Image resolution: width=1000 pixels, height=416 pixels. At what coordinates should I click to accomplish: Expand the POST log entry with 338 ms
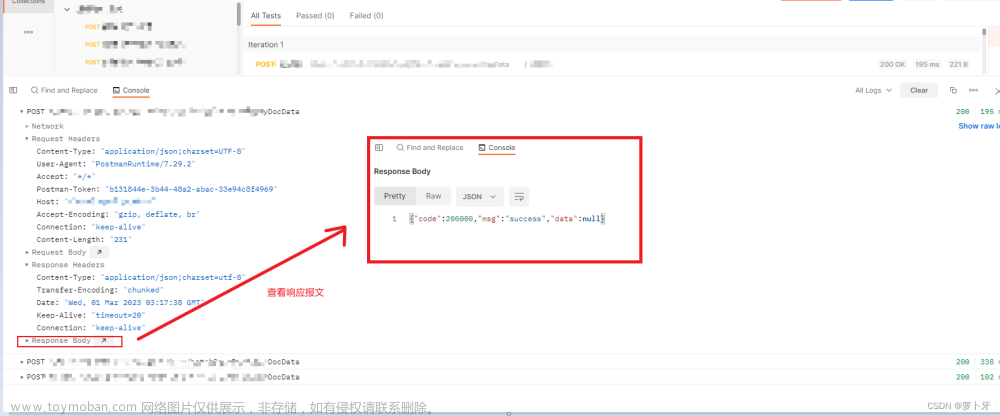click(x=22, y=362)
